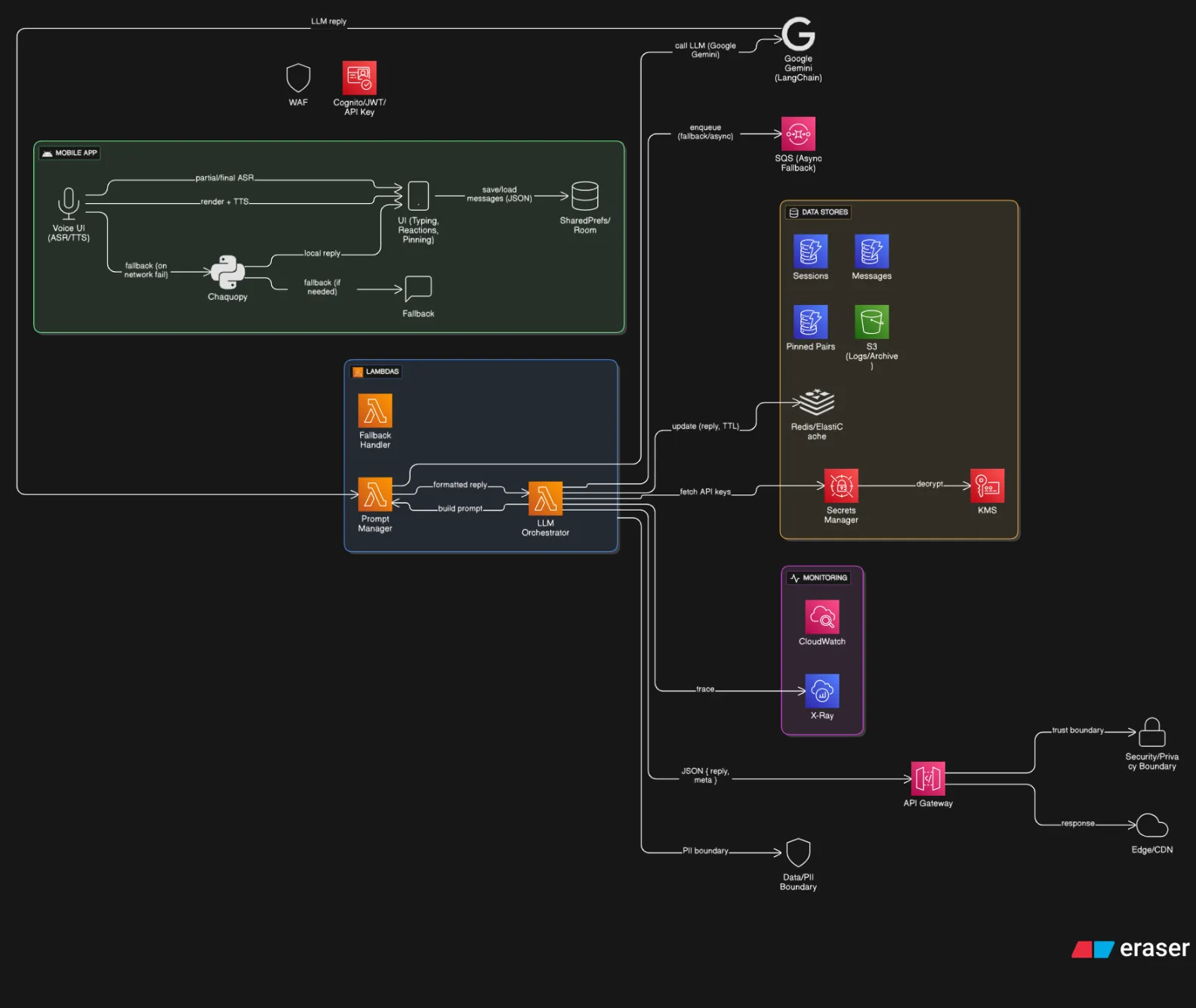Select the Secrets Manager icon
Image resolution: width=1196 pixels, height=1008 pixels.
[841, 486]
